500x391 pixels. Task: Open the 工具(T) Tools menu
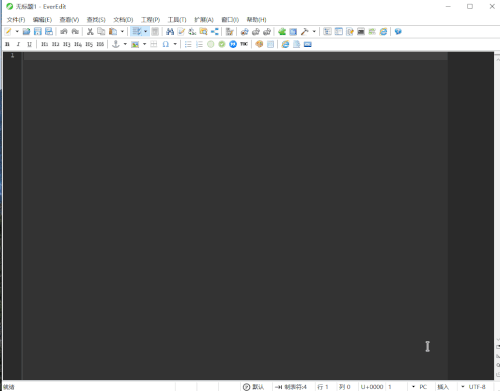tap(177, 20)
